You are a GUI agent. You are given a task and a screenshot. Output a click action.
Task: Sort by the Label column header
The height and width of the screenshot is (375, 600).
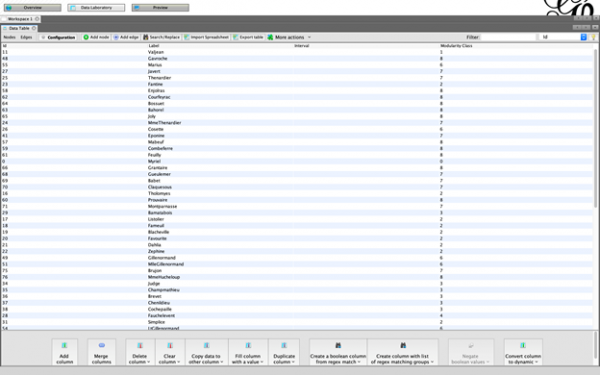220,46
